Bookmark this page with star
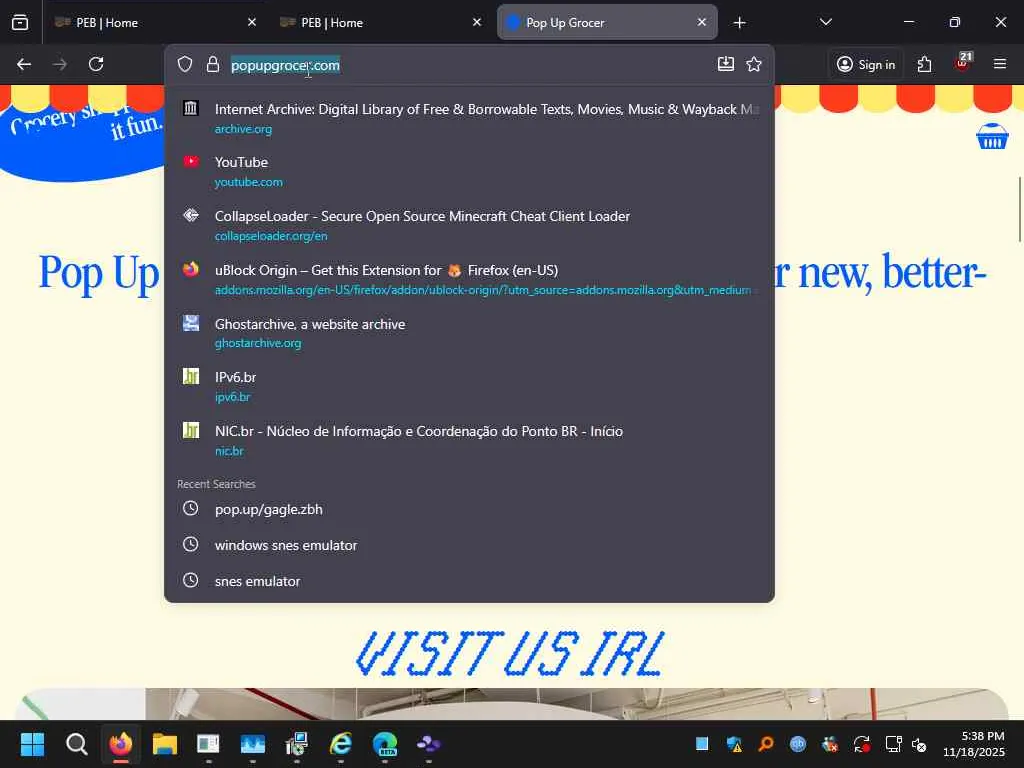 tap(754, 64)
